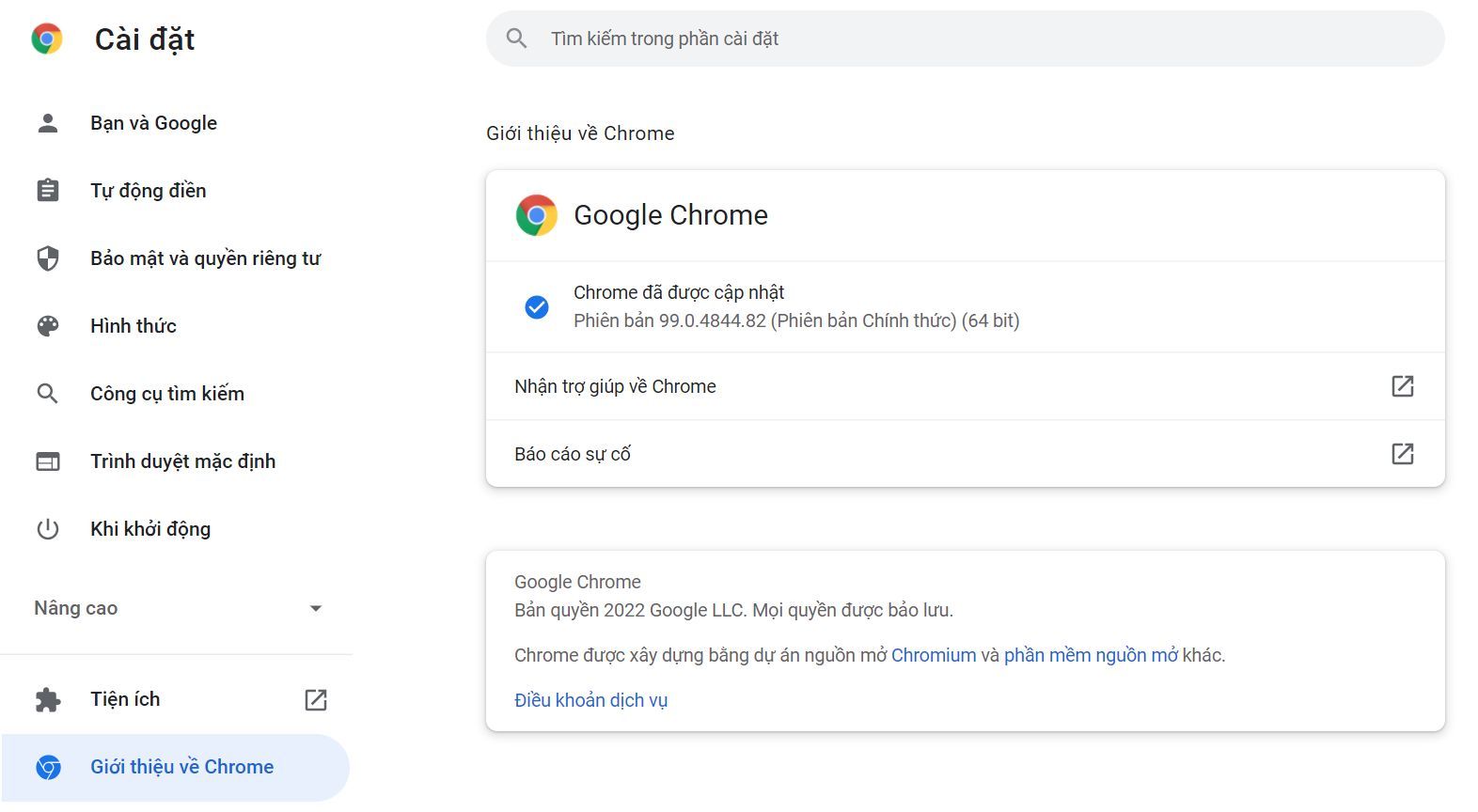Select Giới thiệu về Chrome menu item

point(176,768)
